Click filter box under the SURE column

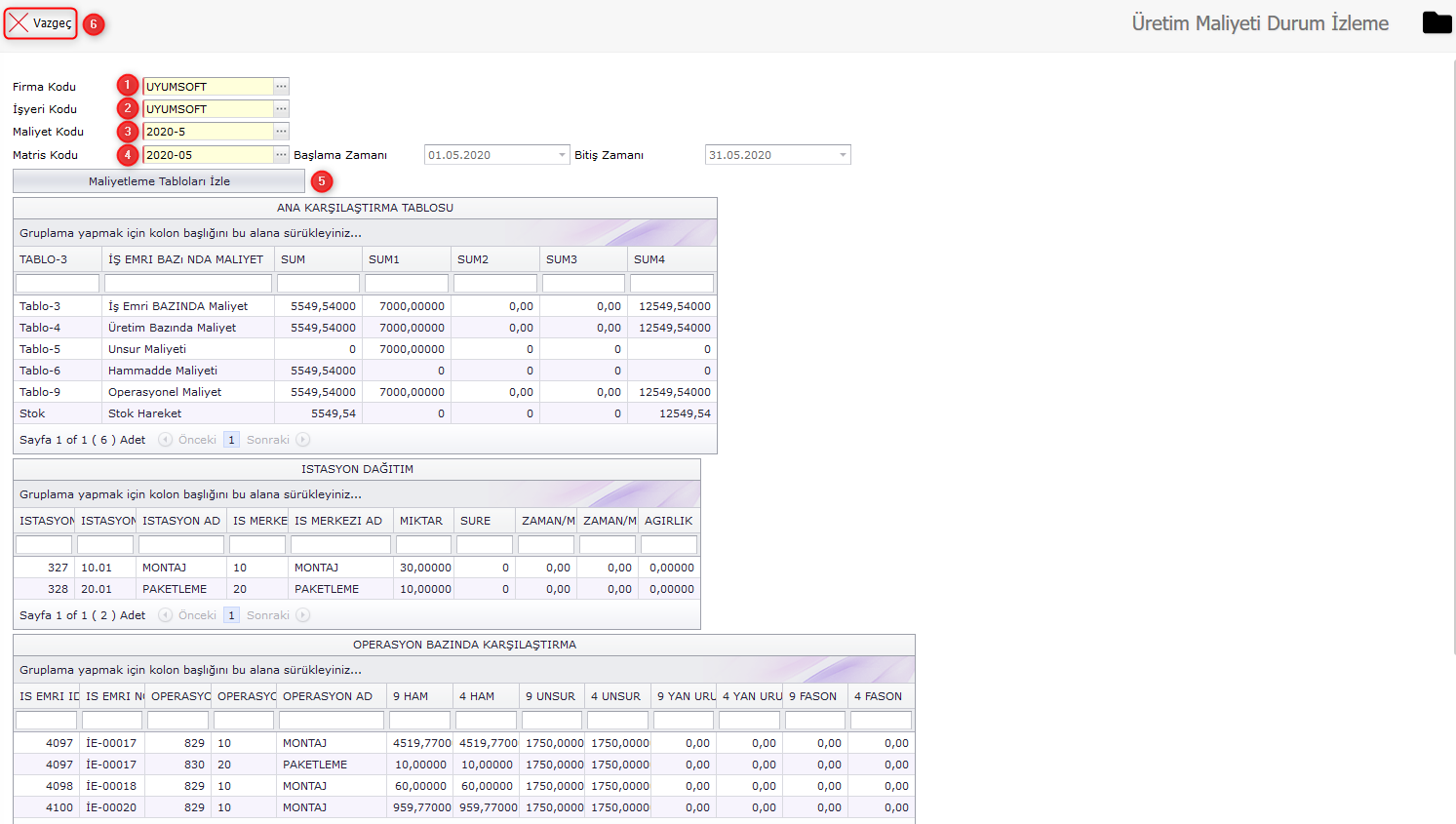(485, 544)
